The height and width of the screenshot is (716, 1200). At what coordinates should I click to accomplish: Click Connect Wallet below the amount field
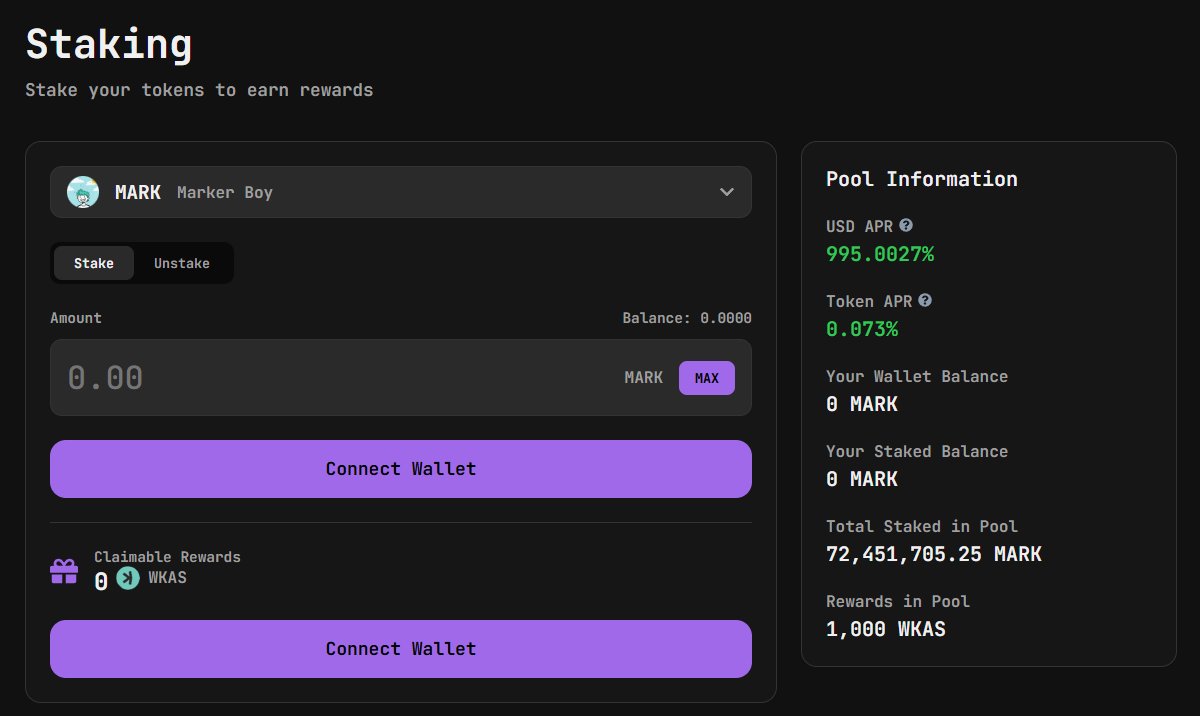pyautogui.click(x=401, y=469)
